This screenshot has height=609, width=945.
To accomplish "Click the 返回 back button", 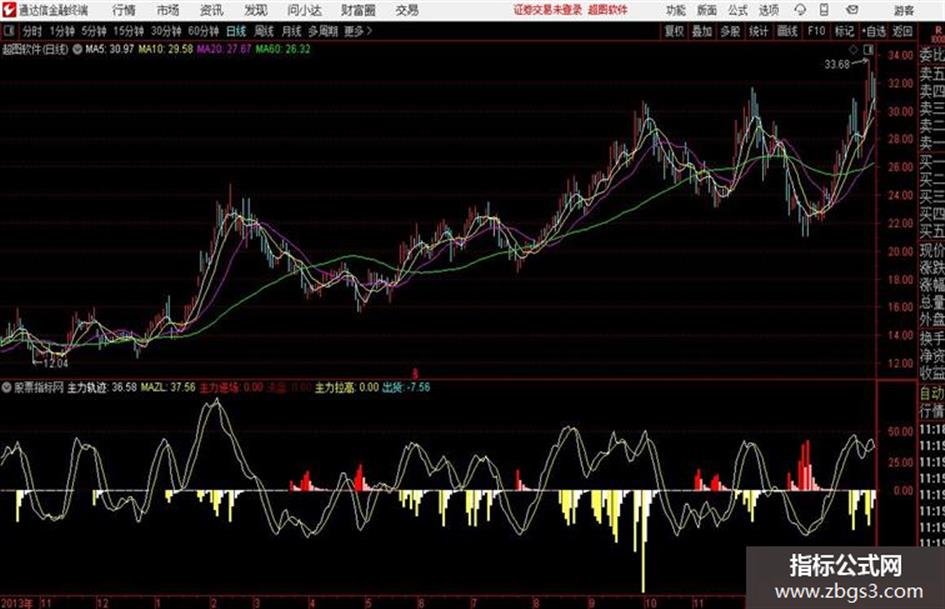I will pyautogui.click(x=903, y=31).
